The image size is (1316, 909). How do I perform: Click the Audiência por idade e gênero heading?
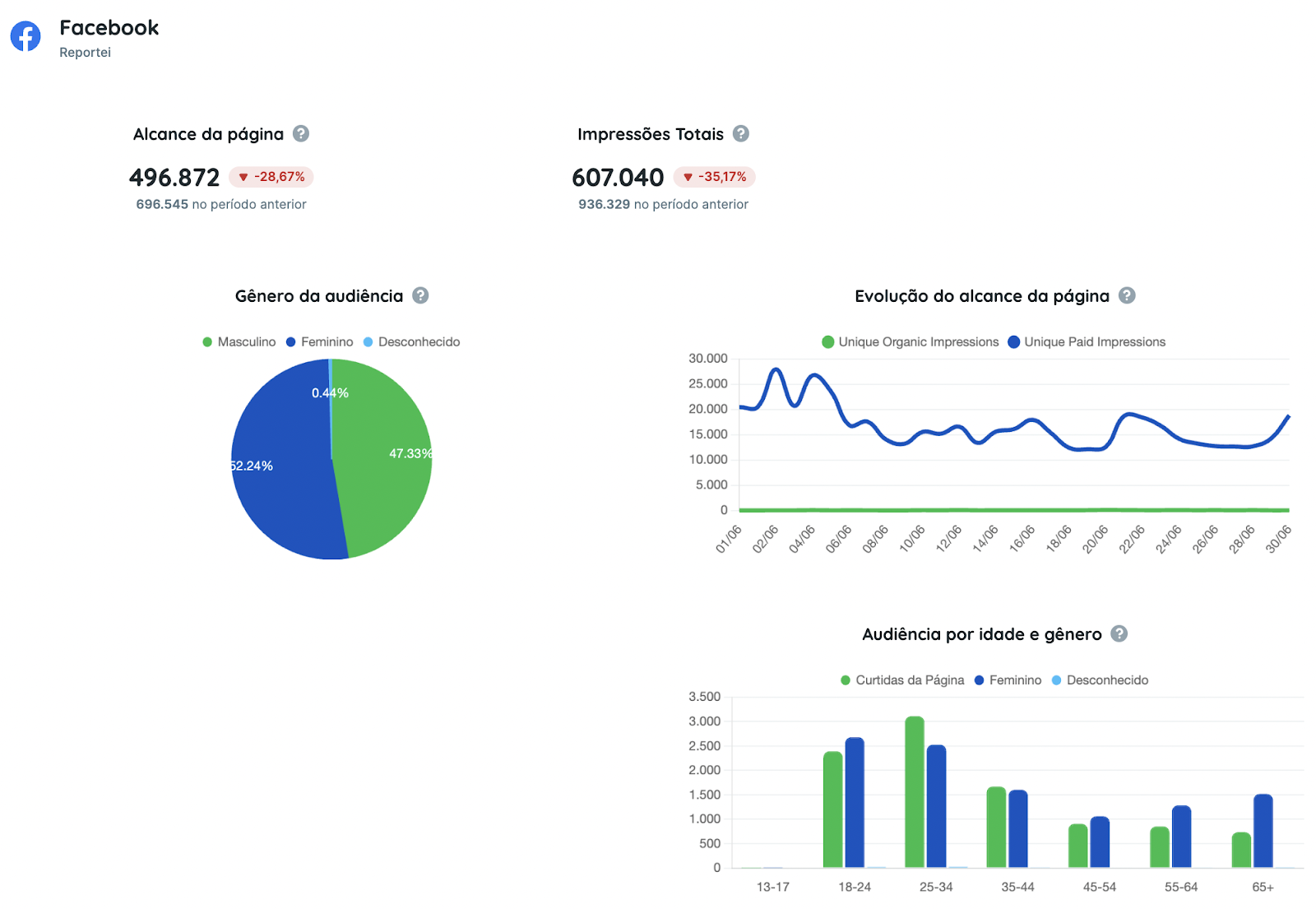click(982, 634)
